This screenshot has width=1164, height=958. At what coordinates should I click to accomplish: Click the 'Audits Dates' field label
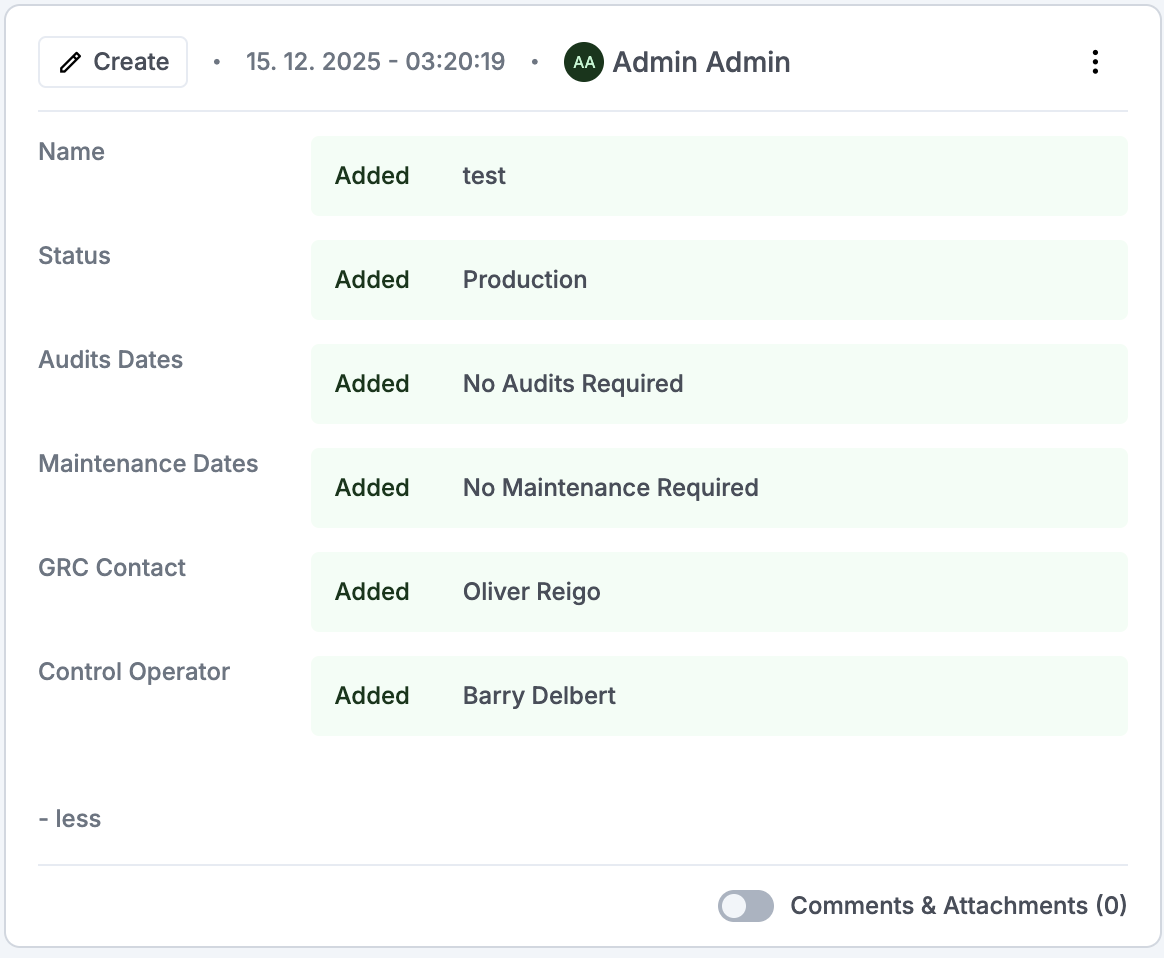[111, 360]
